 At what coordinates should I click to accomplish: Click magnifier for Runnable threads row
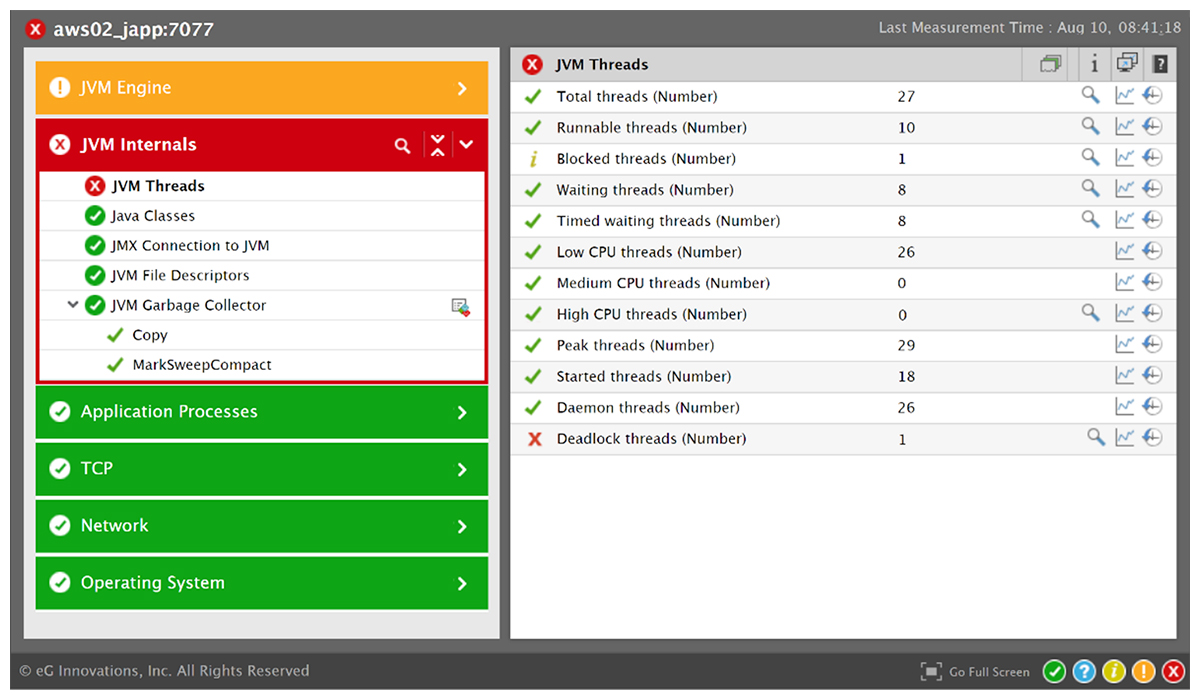(1090, 127)
